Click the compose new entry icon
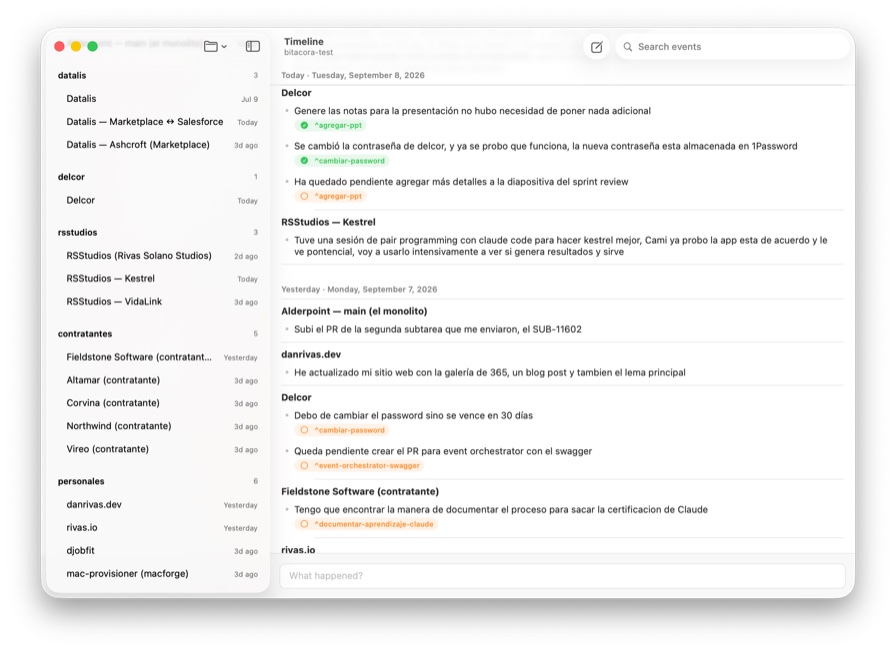Viewport: 896px width, 652px height. (x=596, y=47)
